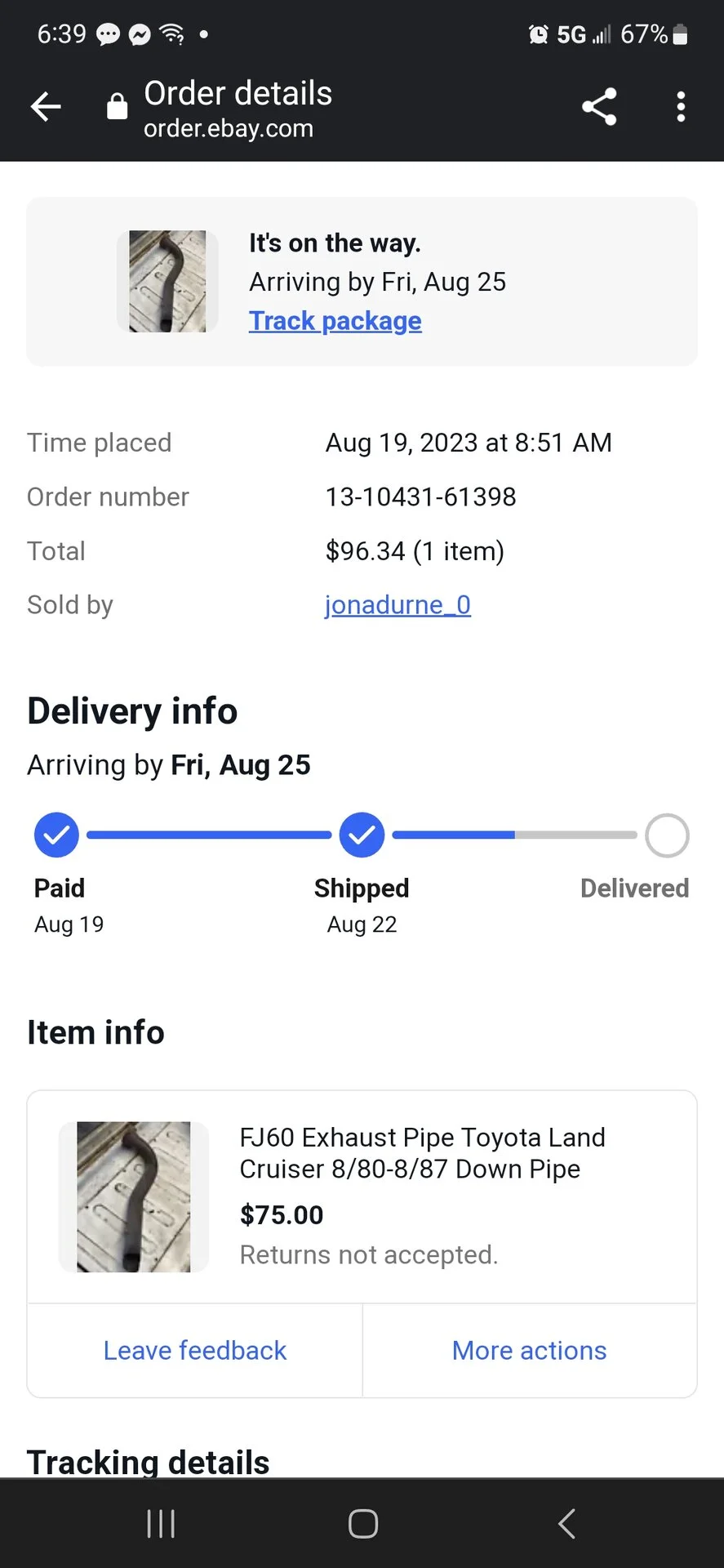Tap the share icon
The image size is (724, 1568).
599,107
